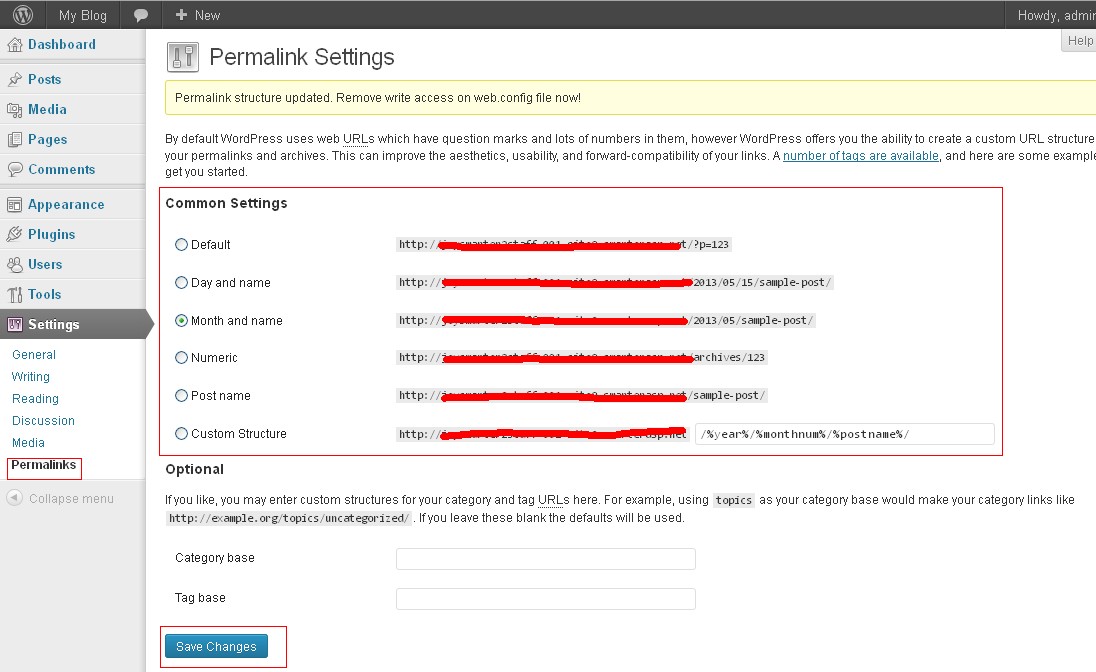The height and width of the screenshot is (672, 1096).
Task: Collapse the admin sidebar menu
Action: pyautogui.click(x=60, y=499)
